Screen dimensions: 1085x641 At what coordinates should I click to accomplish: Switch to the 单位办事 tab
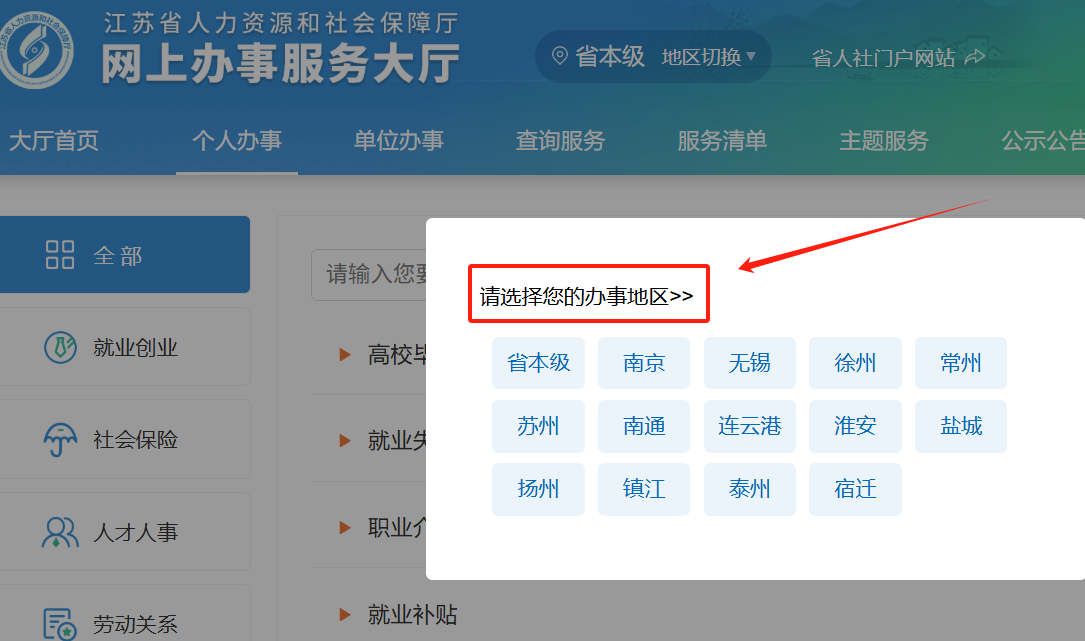pos(398,141)
